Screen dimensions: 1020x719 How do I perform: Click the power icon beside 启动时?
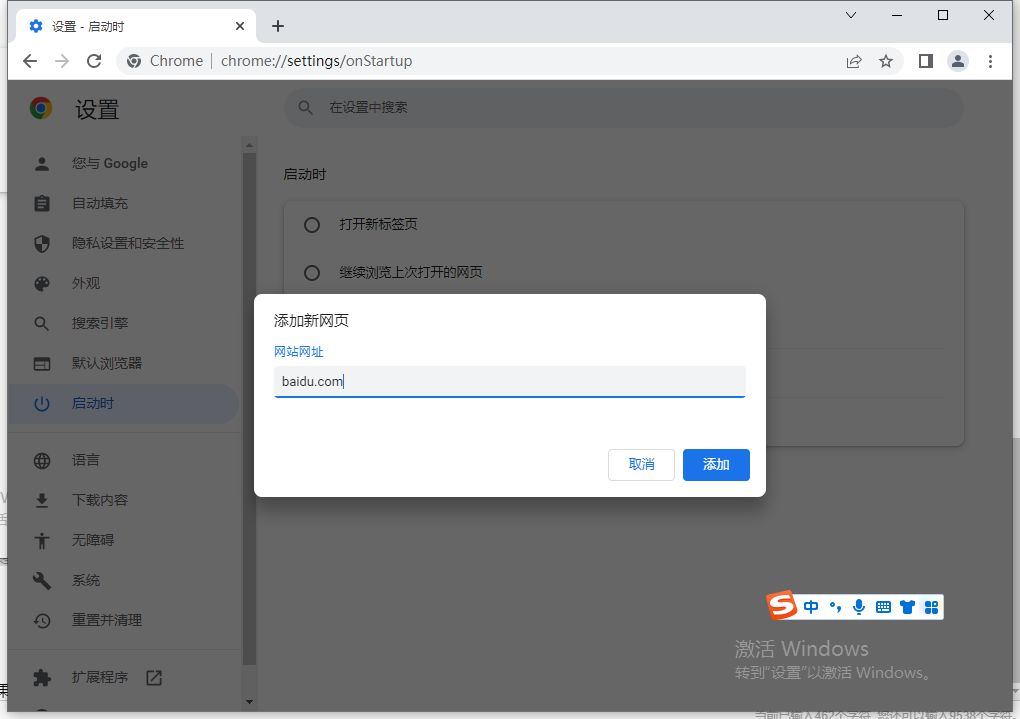(x=42, y=404)
